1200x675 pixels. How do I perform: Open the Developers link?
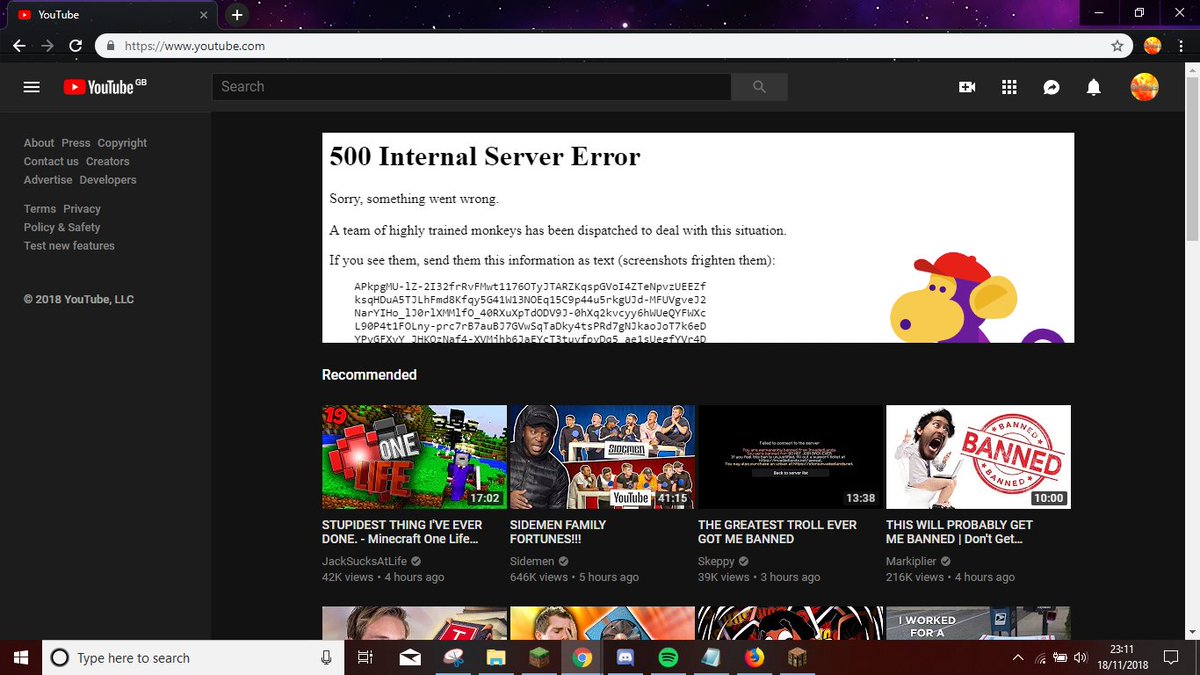[108, 180]
